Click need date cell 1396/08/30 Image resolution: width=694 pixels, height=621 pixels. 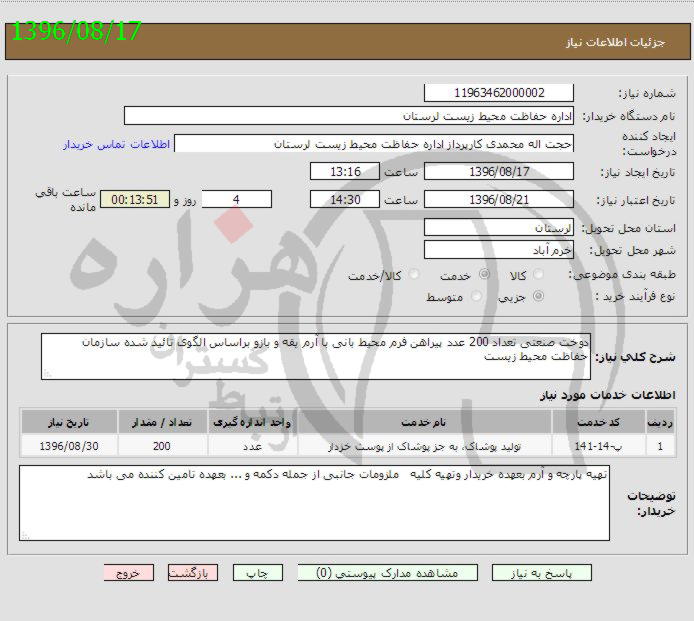click(69, 446)
